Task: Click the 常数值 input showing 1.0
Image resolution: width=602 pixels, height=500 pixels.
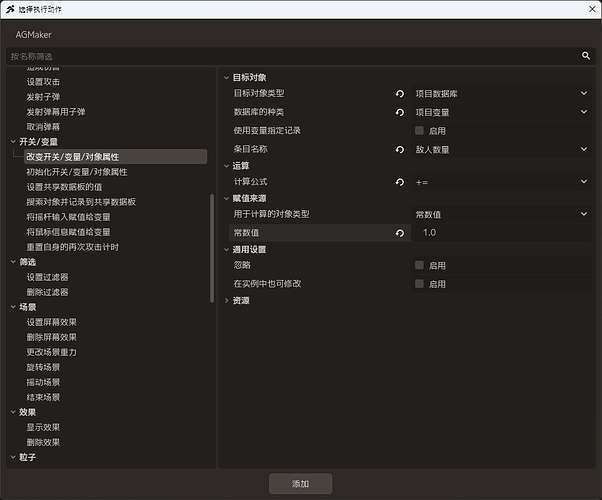Action: click(x=501, y=233)
